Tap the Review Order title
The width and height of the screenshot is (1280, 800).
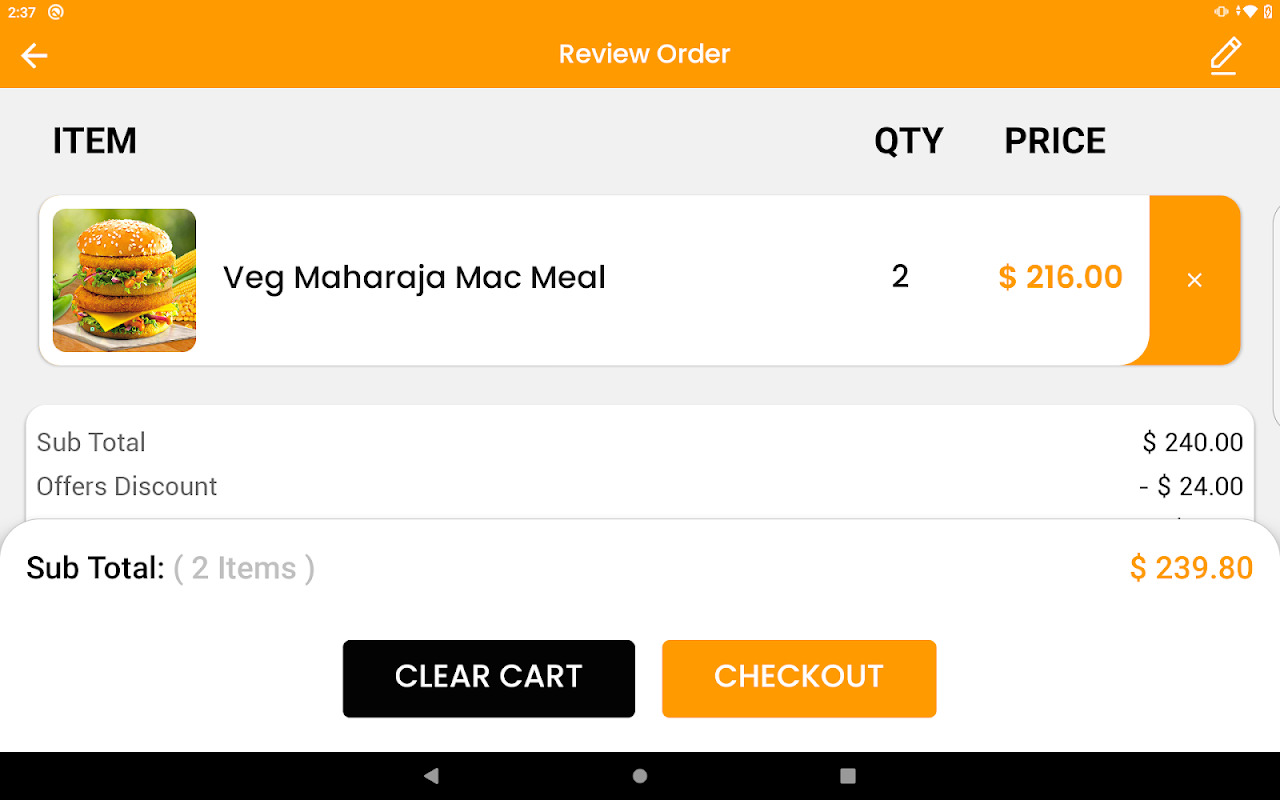644,54
